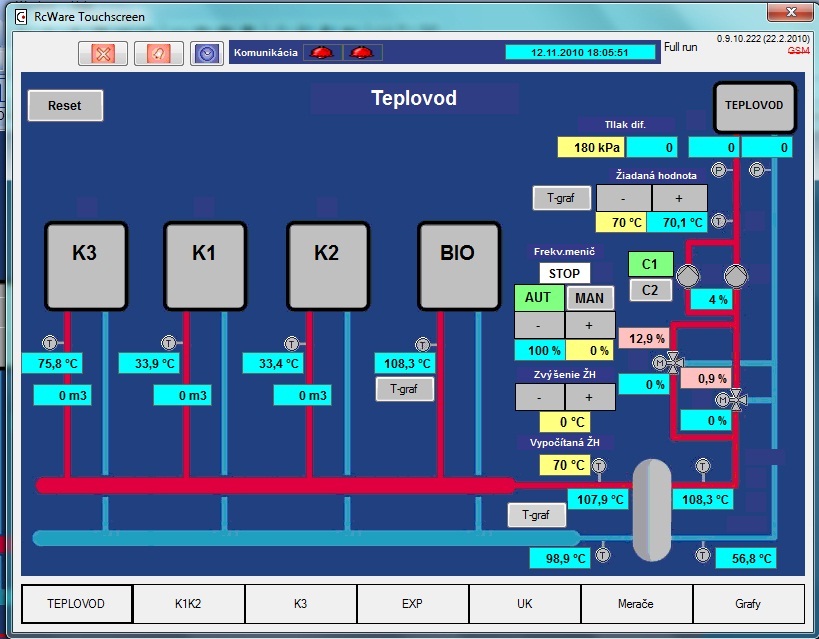The height and width of the screenshot is (639, 819).
Task: Click the second red communication alarm light
Action: [362, 52]
